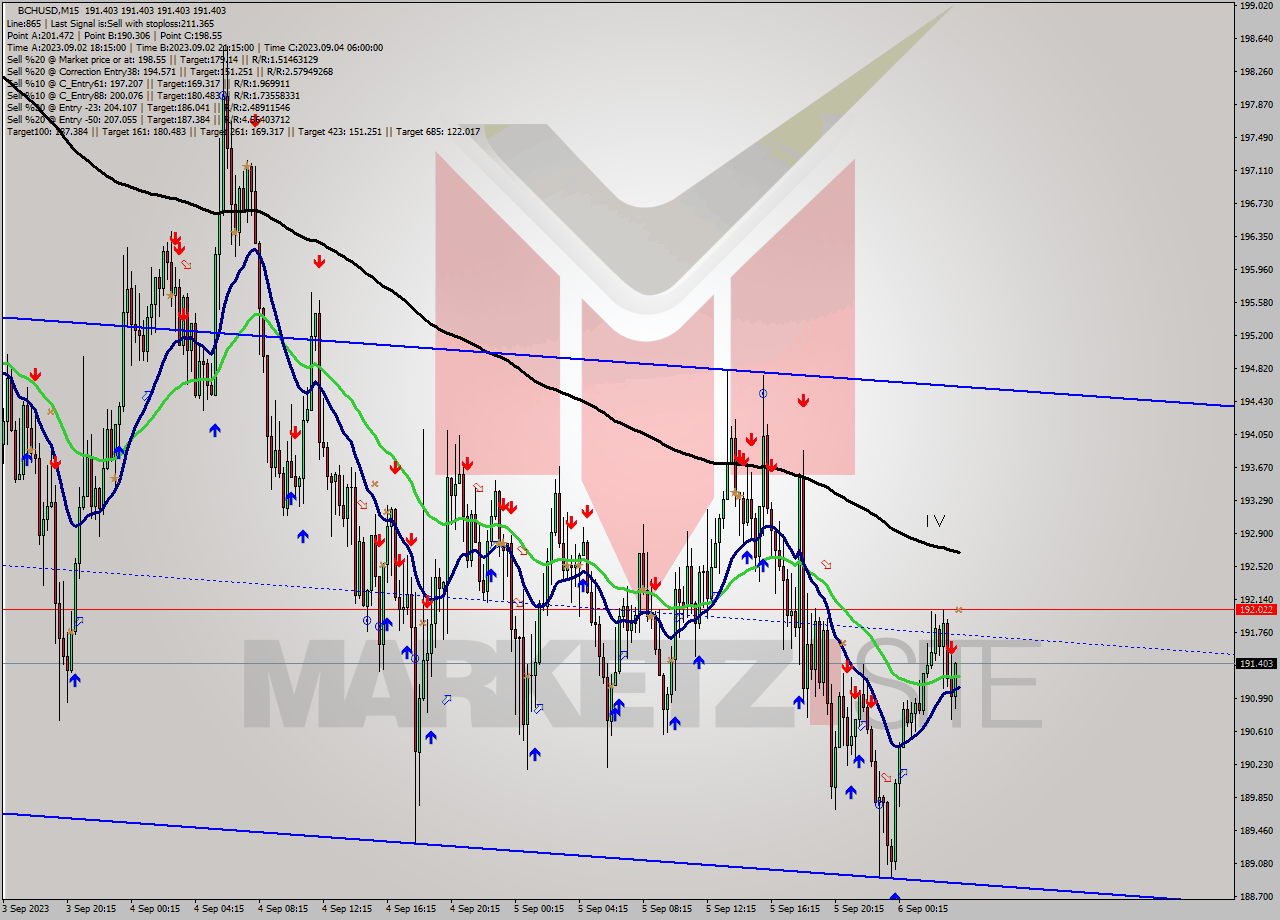Click the 199.020 price axis label
This screenshot has height=920, width=1280.
click(1256, 6)
